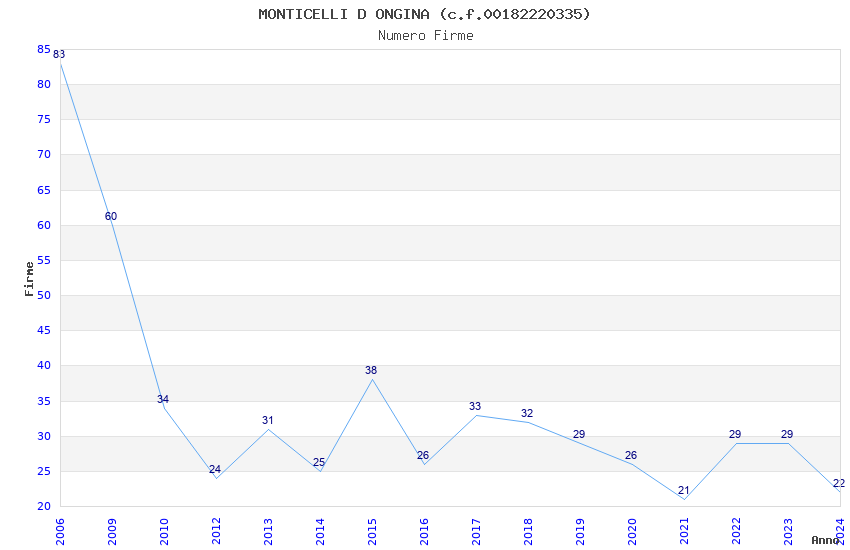Click the data label 26 above 2020

click(631, 455)
